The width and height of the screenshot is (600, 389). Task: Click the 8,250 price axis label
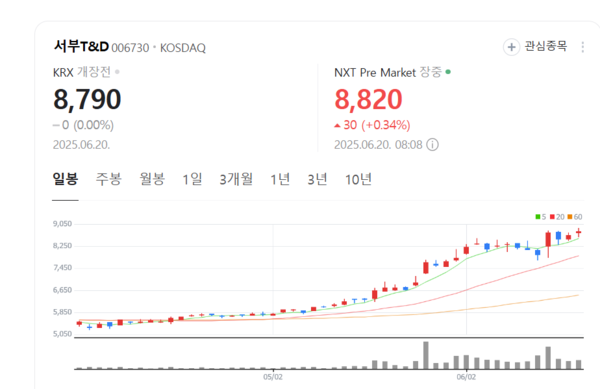pyautogui.click(x=62, y=246)
